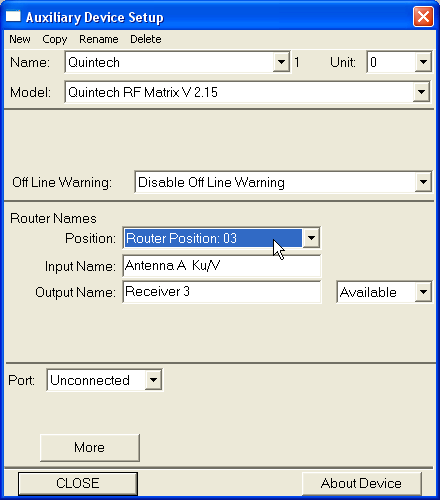
Task: Expand the Available status dropdown arrow
Action: pyautogui.click(x=423, y=292)
